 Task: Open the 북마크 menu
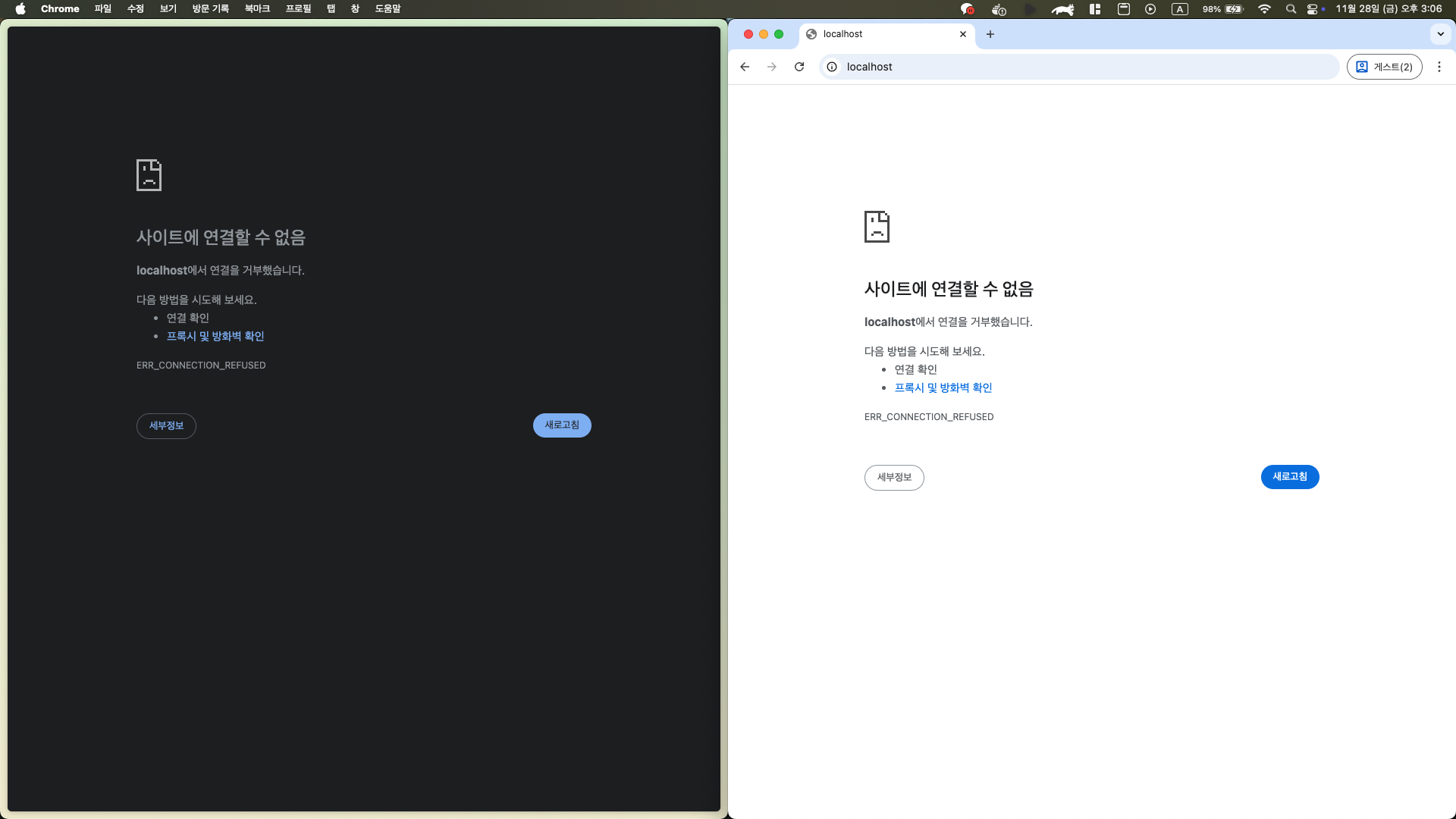tap(257, 9)
